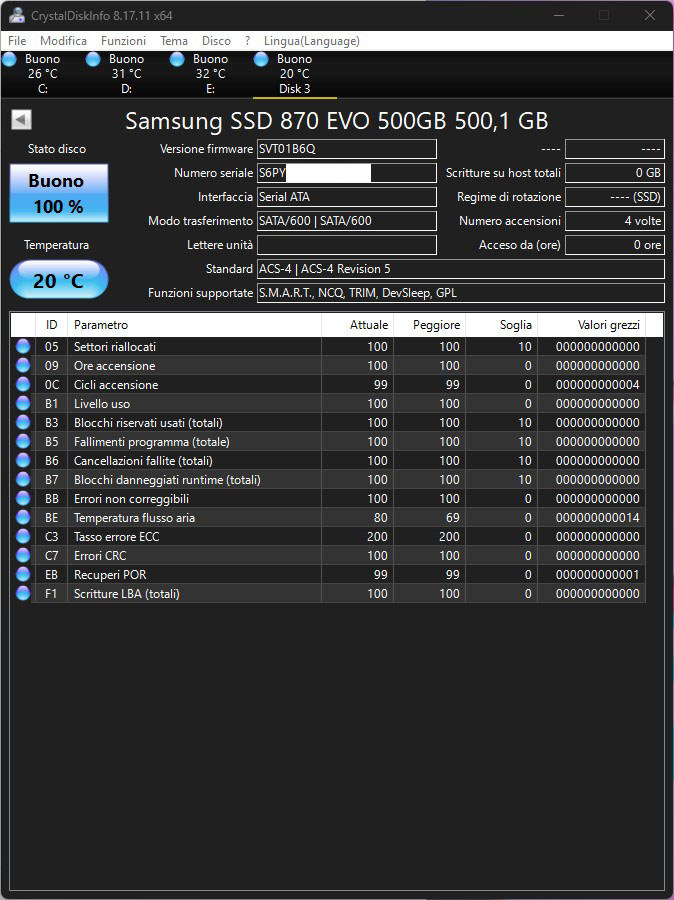Click the Valori grezzi column header

(x=591, y=325)
